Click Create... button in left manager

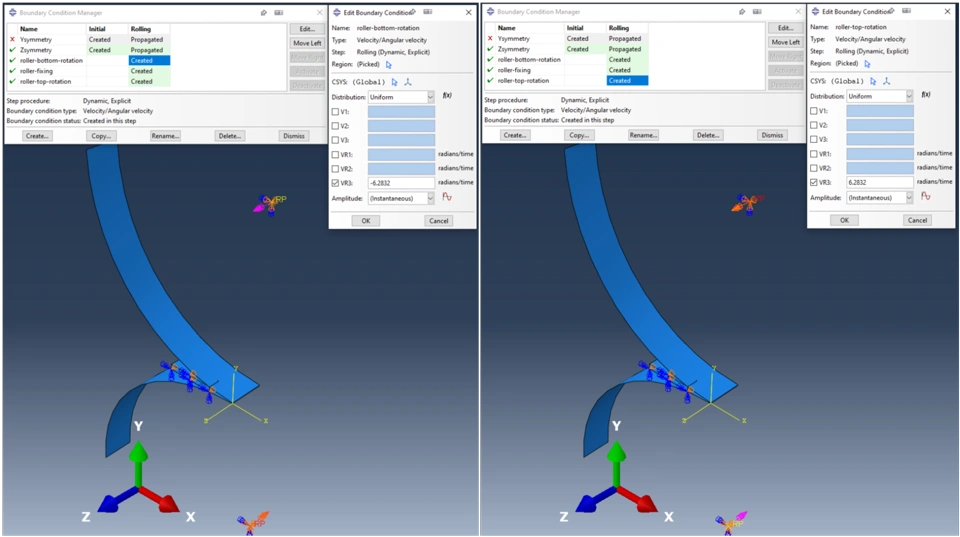[x=37, y=136]
